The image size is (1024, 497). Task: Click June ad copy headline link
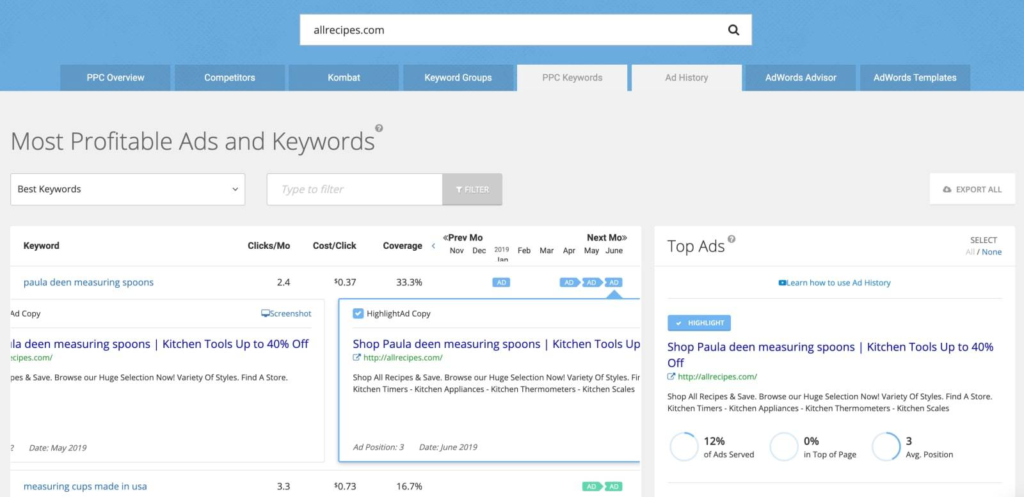point(496,344)
